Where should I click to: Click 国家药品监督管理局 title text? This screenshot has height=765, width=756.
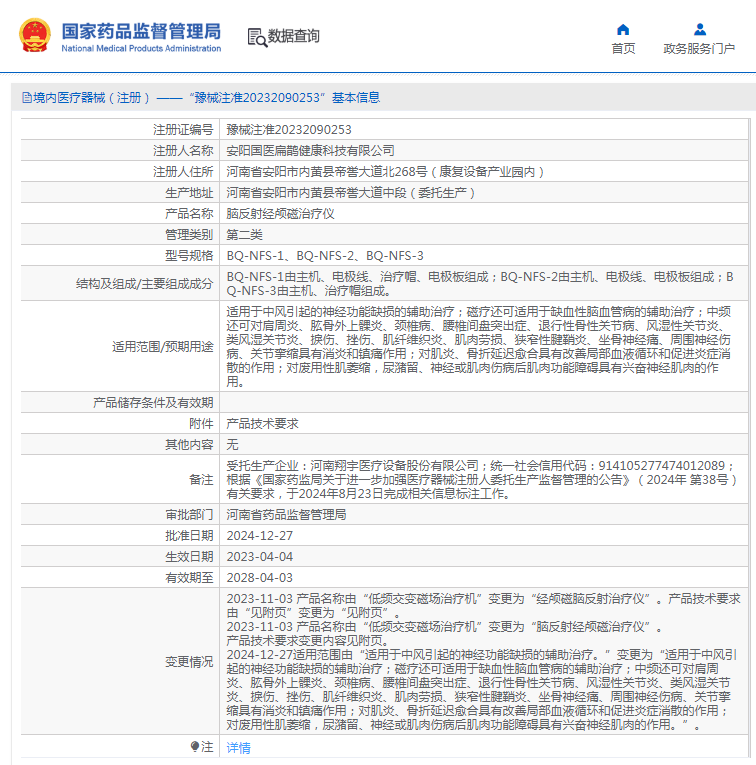click(141, 31)
